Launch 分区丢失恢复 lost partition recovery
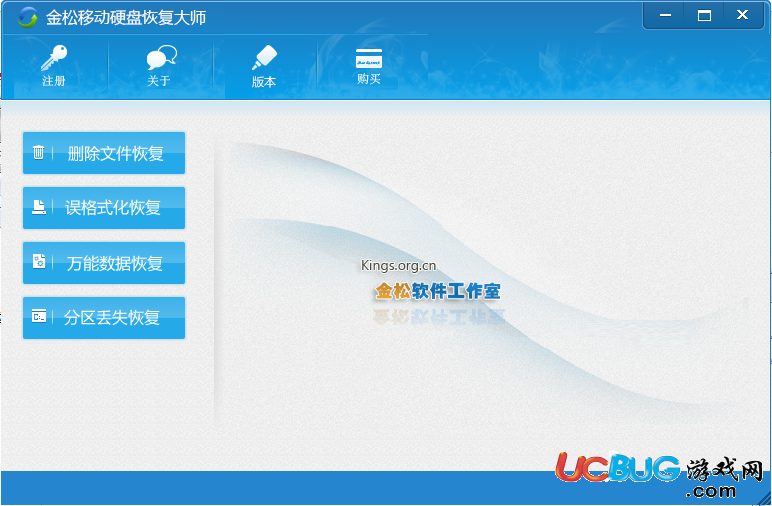772x506 pixels. (104, 318)
